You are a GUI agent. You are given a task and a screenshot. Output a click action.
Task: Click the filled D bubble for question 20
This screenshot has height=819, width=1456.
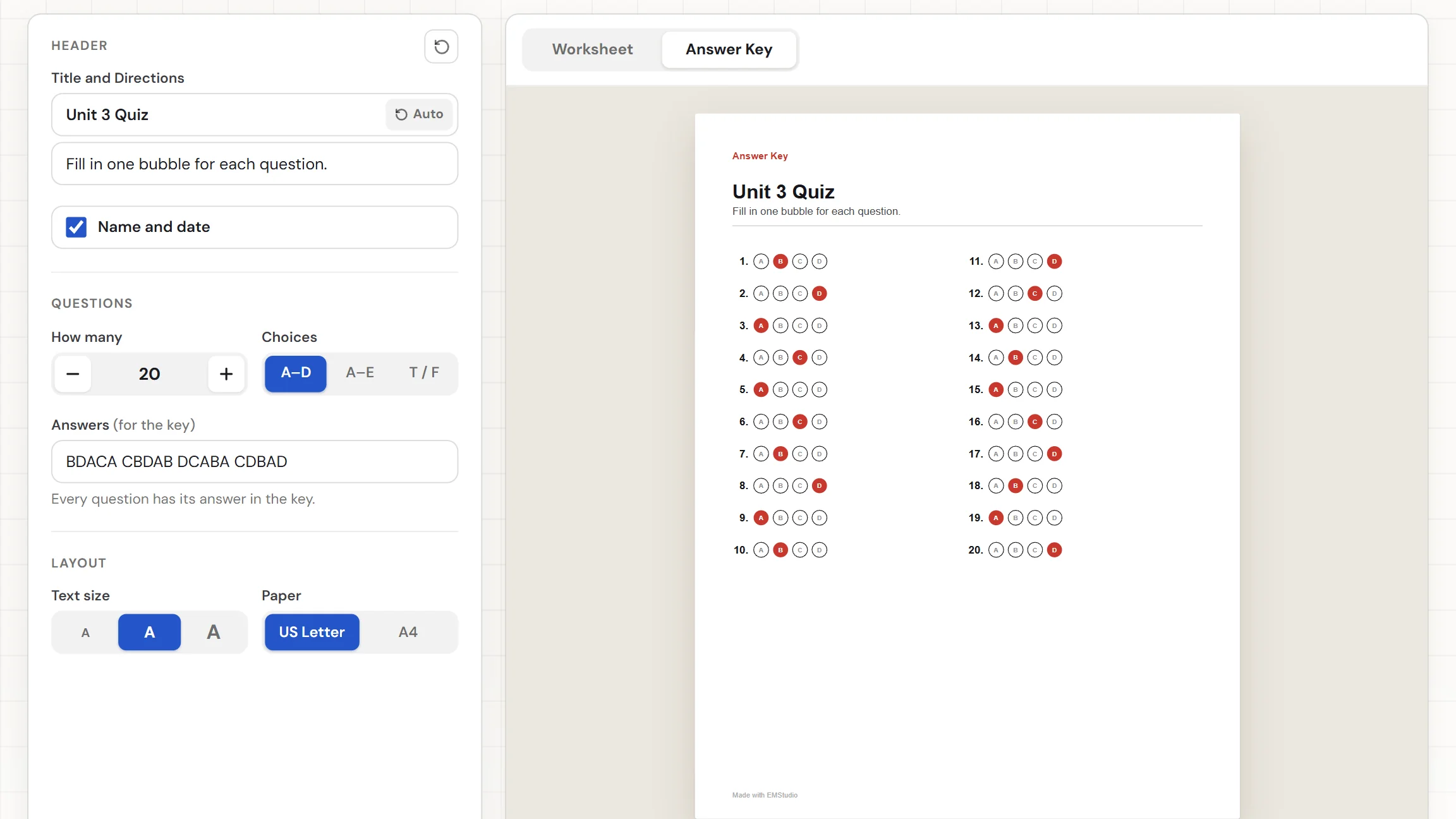pyautogui.click(x=1054, y=550)
